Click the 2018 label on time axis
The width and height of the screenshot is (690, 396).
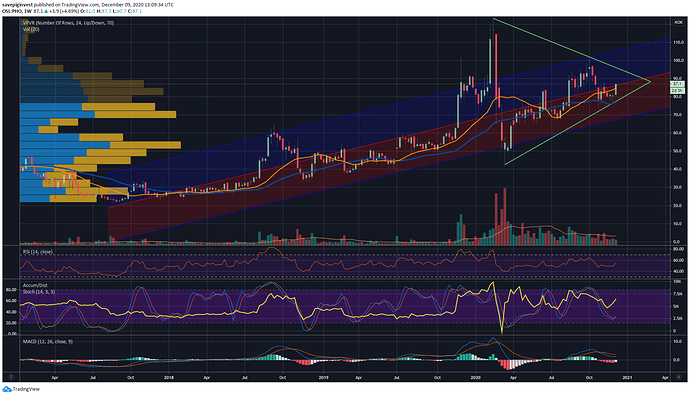(x=169, y=378)
